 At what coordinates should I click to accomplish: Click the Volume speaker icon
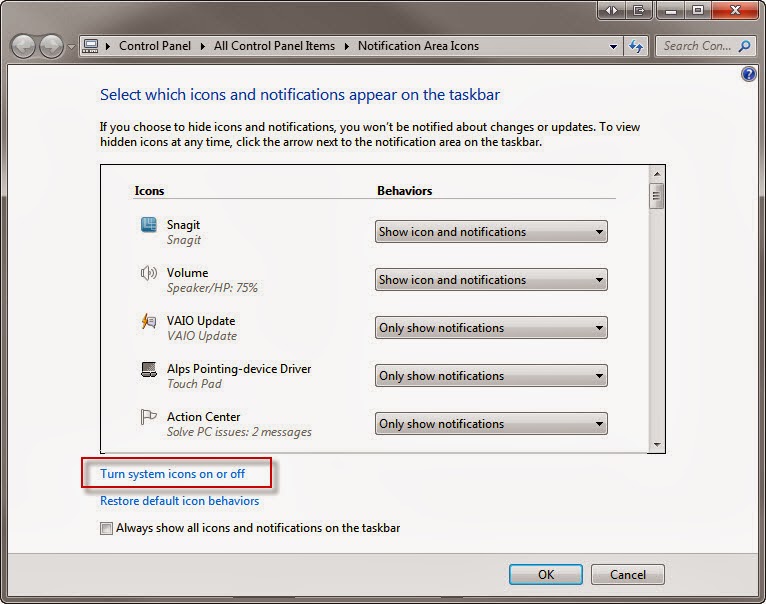(149, 273)
